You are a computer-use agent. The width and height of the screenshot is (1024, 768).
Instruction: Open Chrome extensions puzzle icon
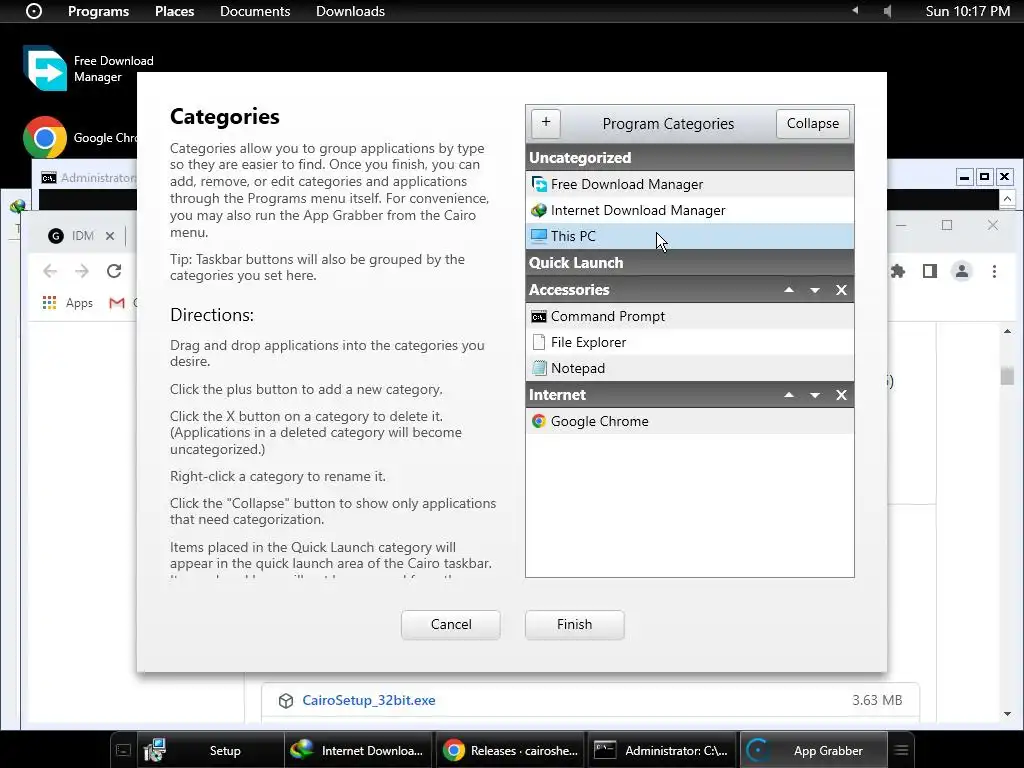(x=898, y=271)
